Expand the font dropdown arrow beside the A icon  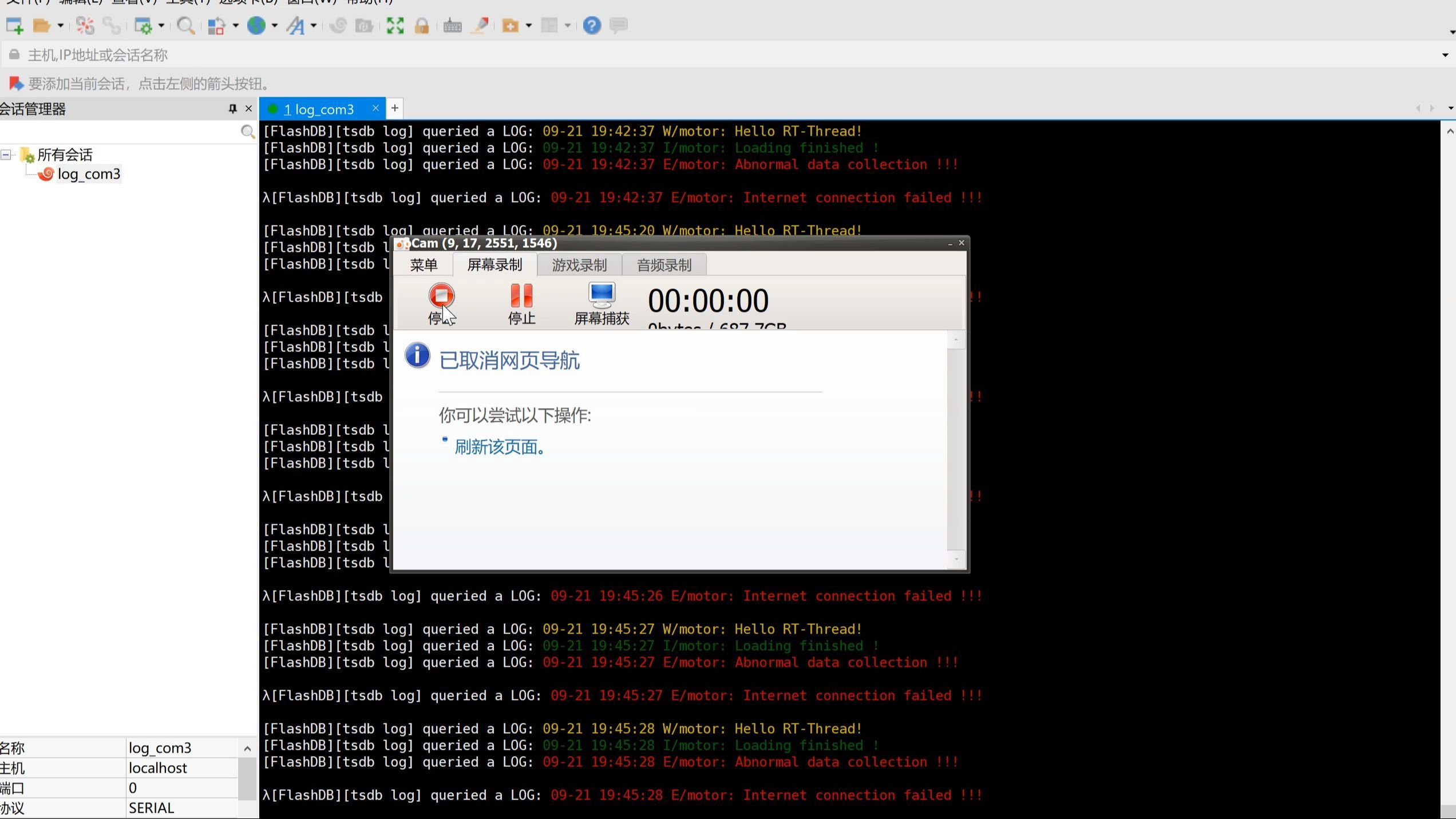[314, 26]
